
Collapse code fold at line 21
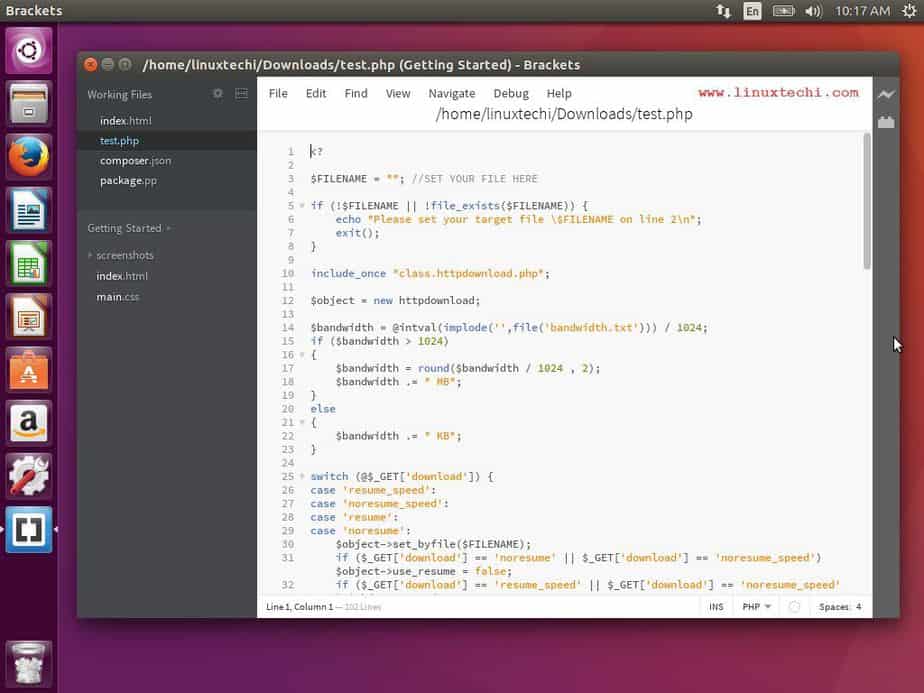[302, 423]
